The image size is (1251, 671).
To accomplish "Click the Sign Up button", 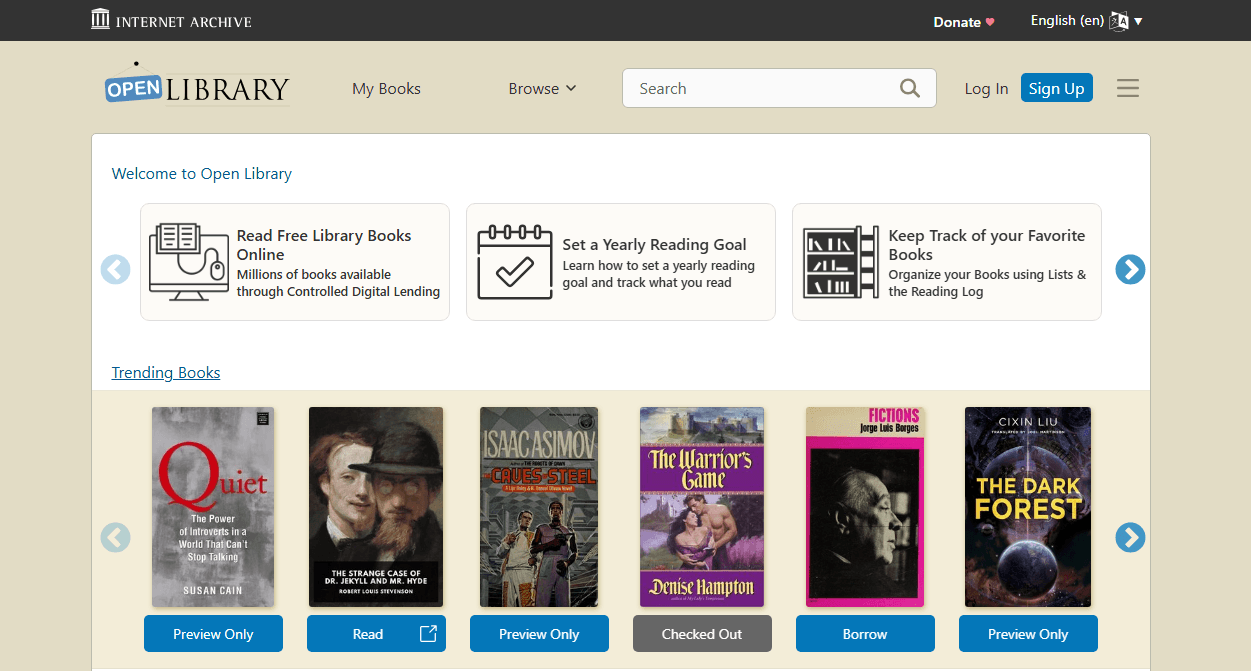I will coord(1057,88).
